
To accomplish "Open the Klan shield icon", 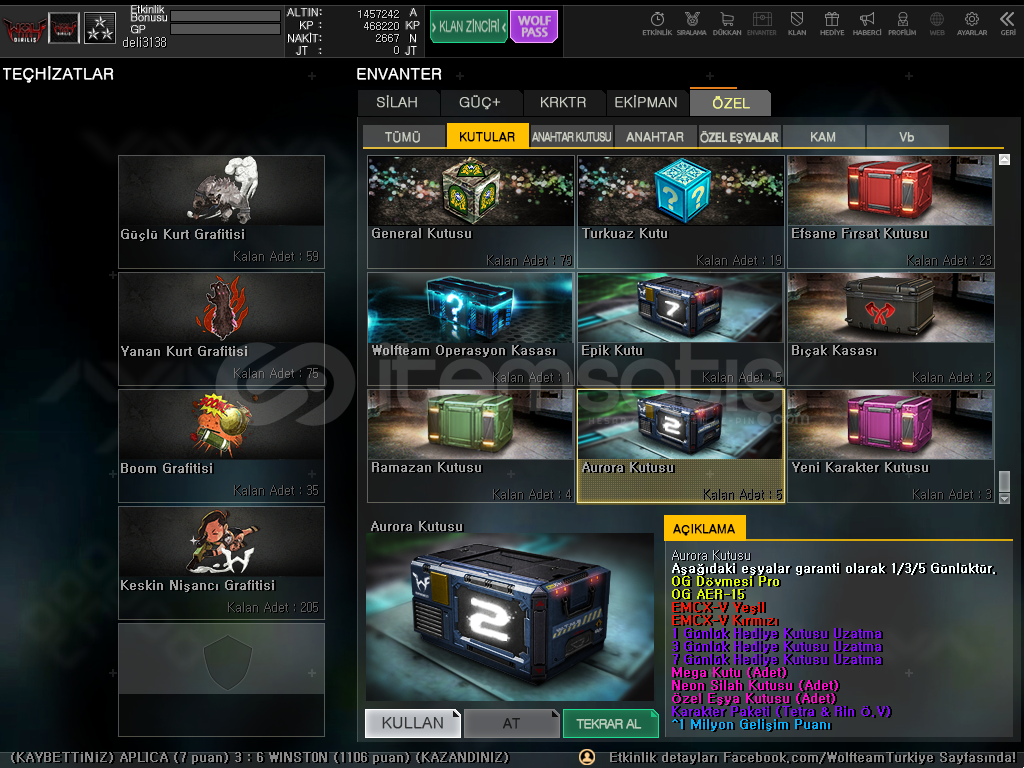I will [x=797, y=24].
